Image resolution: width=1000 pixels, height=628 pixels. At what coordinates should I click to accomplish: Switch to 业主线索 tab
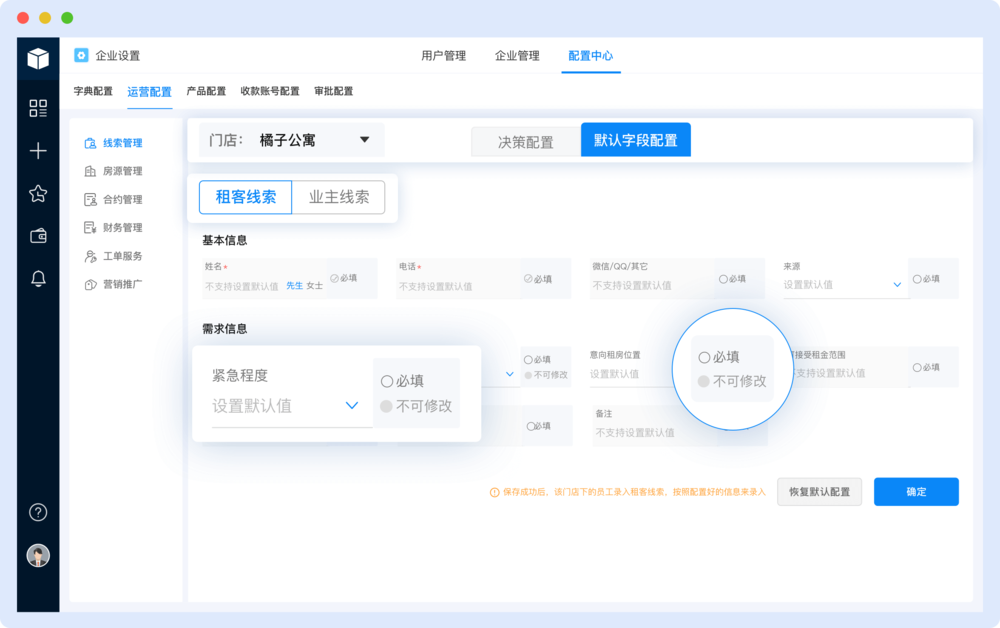[x=339, y=197]
